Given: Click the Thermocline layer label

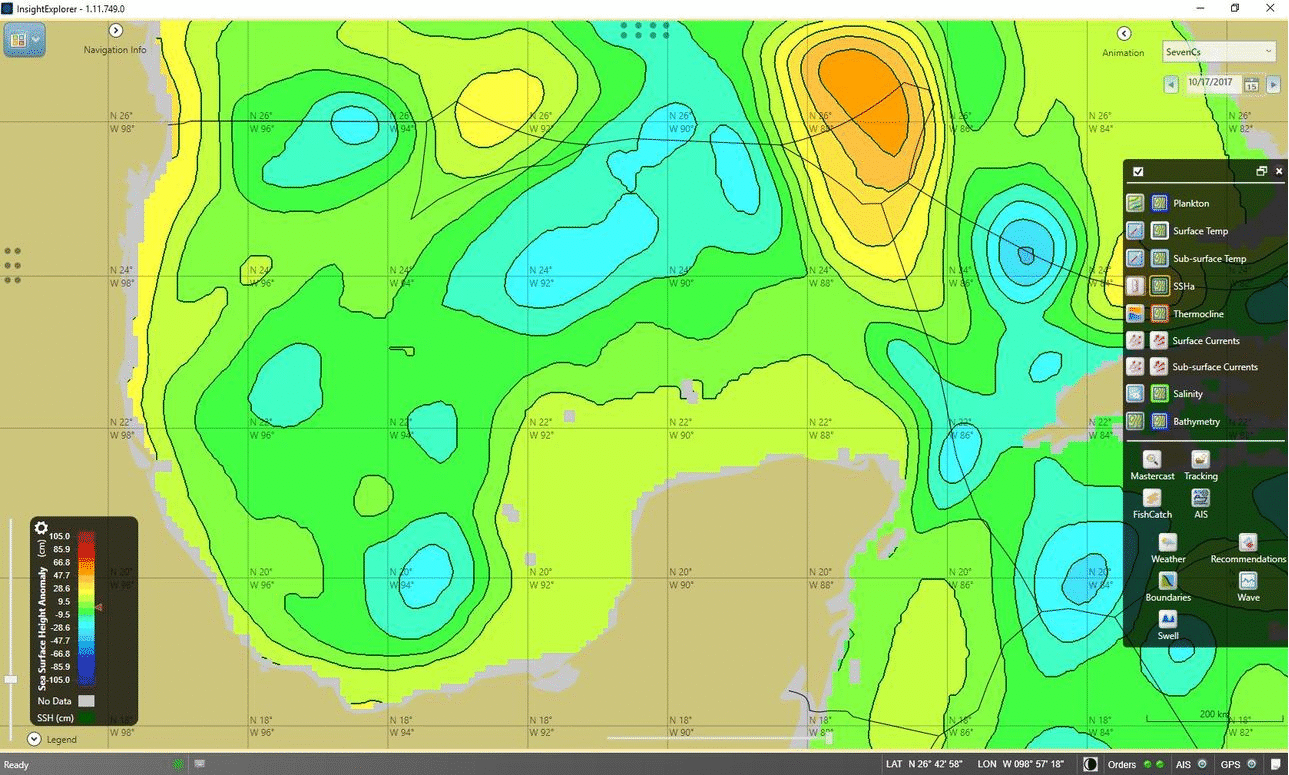Looking at the screenshot, I should (x=1198, y=314).
